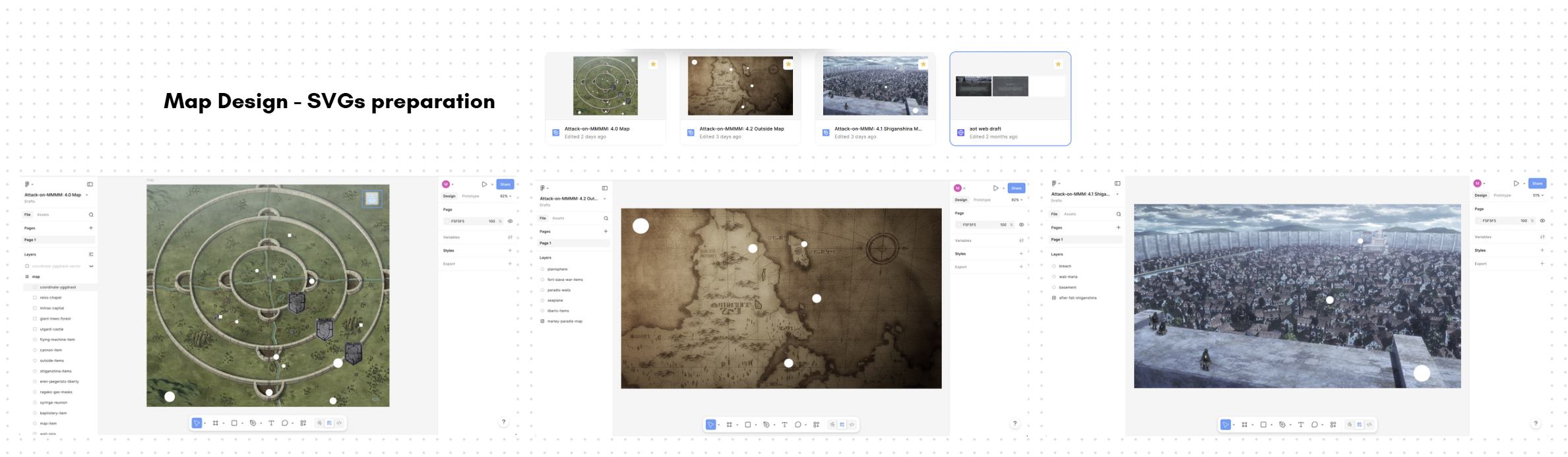Select the Move tool in the 4.0 Map window toolbar
1568x457 pixels.
tap(197, 423)
